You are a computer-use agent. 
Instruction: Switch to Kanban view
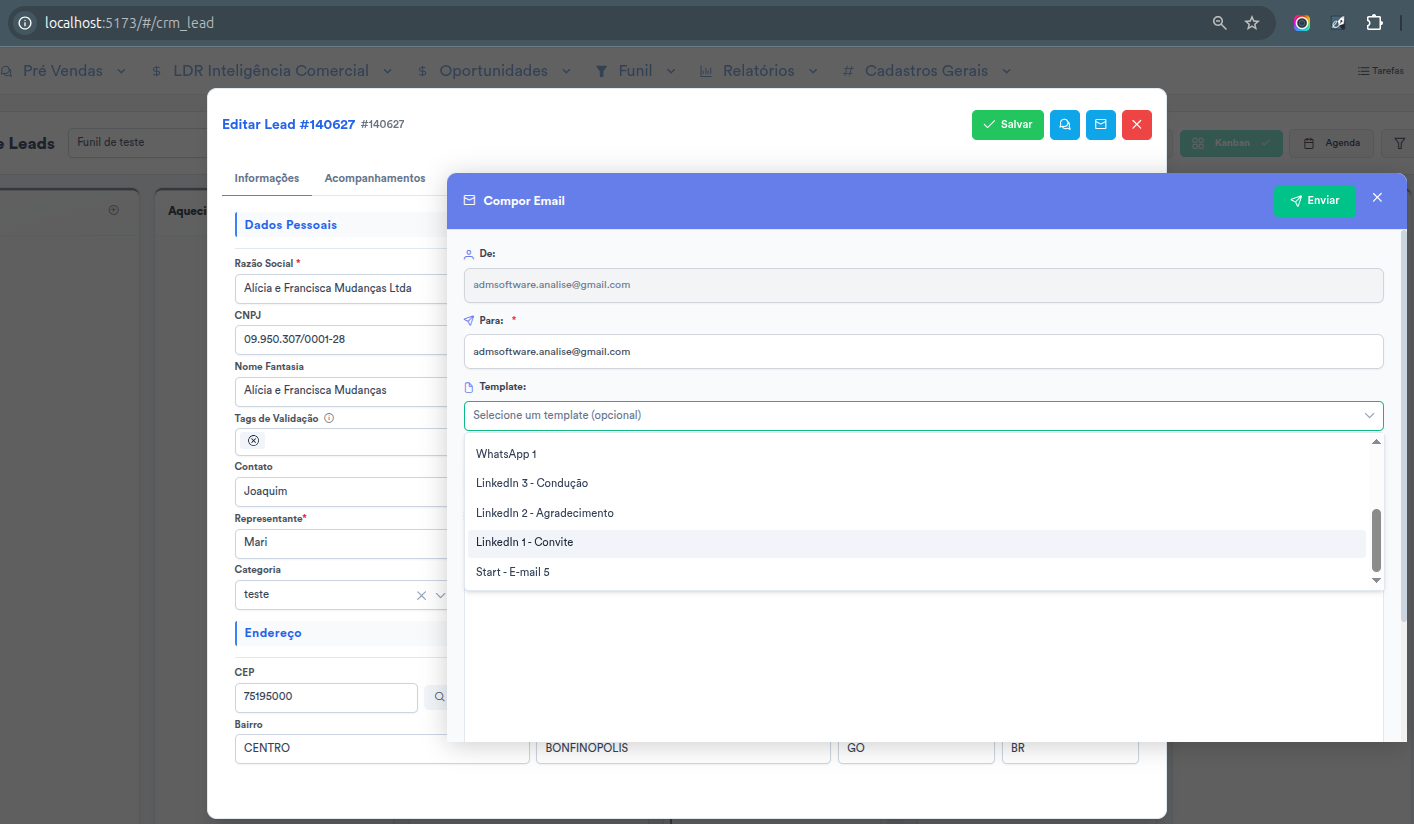point(1231,143)
